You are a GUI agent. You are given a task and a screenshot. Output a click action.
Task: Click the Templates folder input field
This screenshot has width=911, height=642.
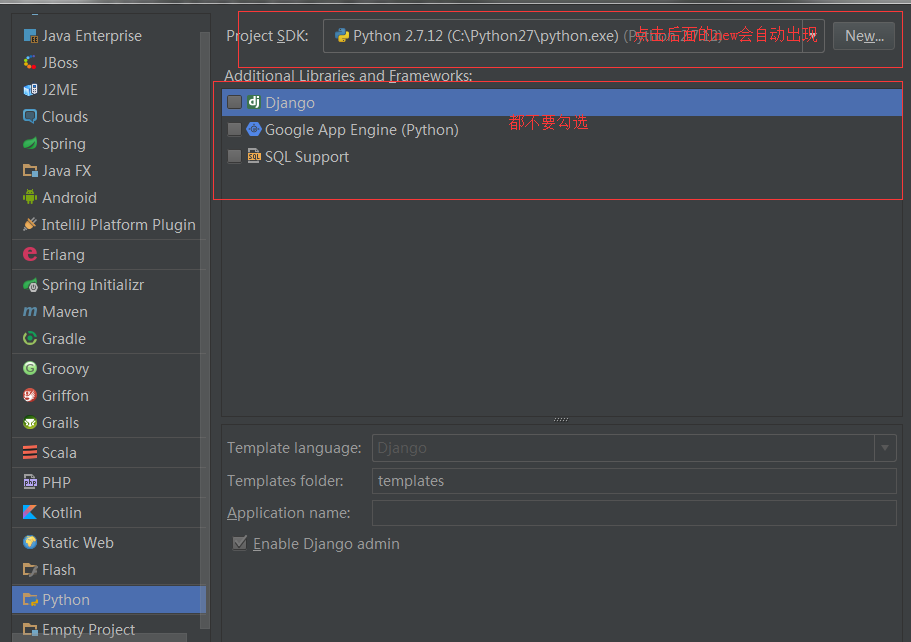(634, 481)
